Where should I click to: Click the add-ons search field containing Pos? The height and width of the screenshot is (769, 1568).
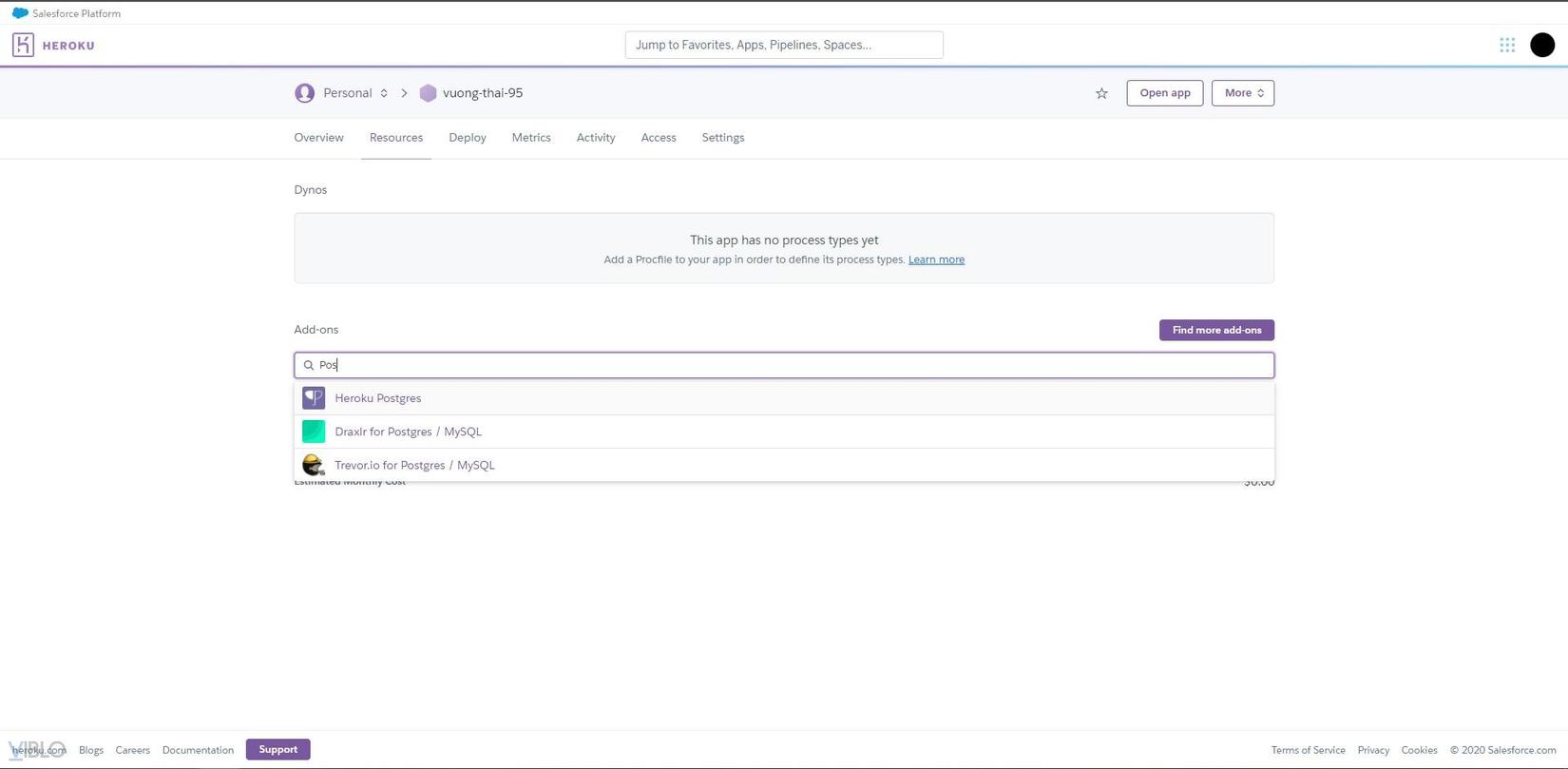tap(784, 365)
